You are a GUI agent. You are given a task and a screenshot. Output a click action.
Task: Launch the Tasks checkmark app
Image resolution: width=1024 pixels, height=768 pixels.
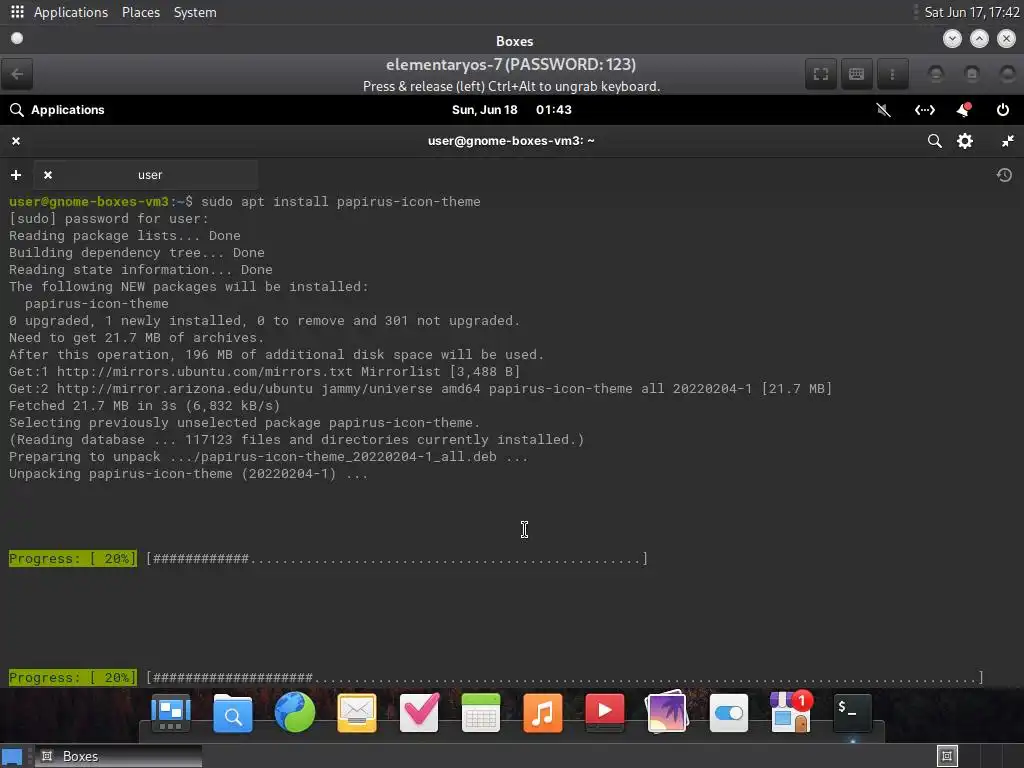coord(419,712)
